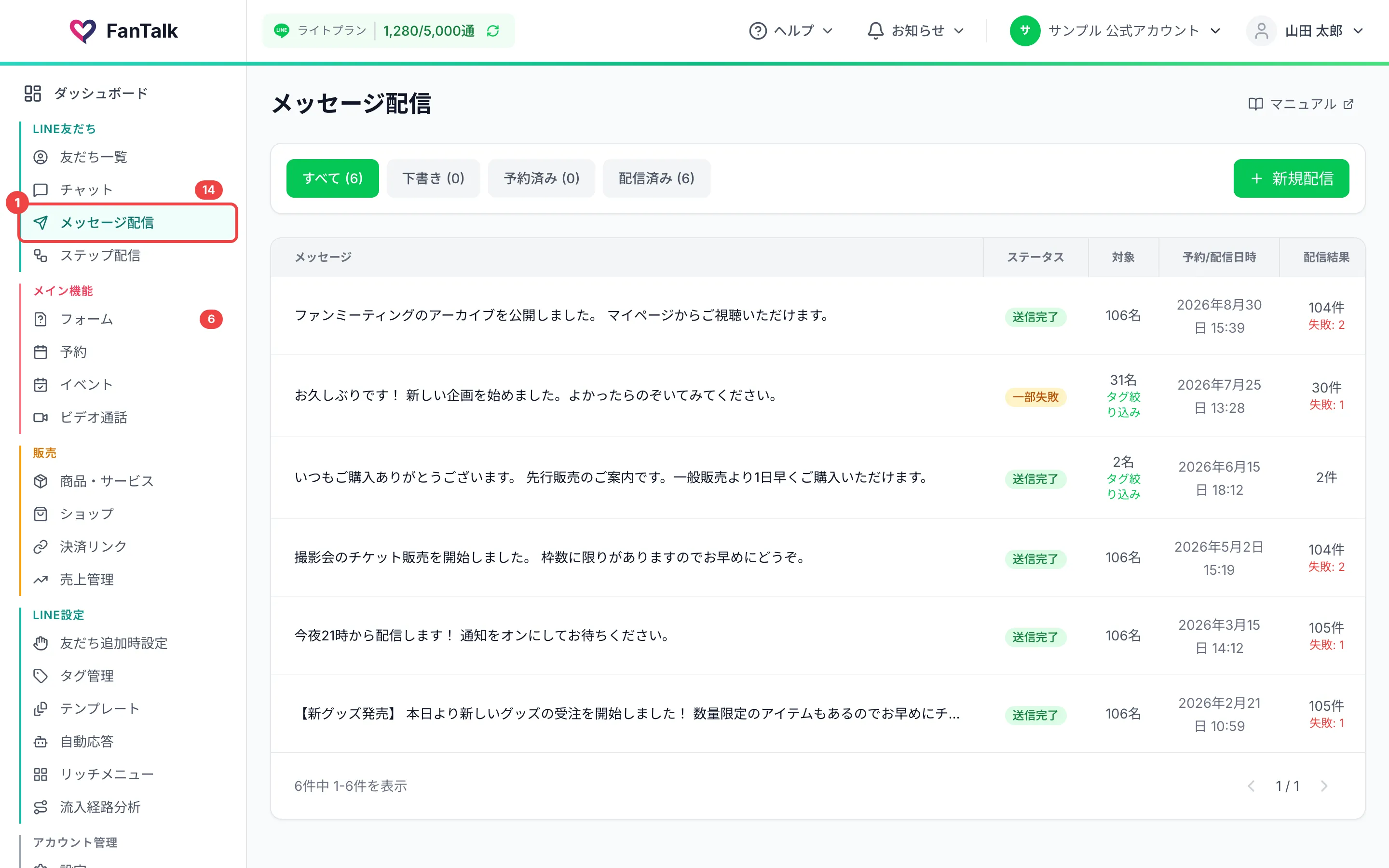Switch to the 予約済み (0) tab

pos(541,178)
